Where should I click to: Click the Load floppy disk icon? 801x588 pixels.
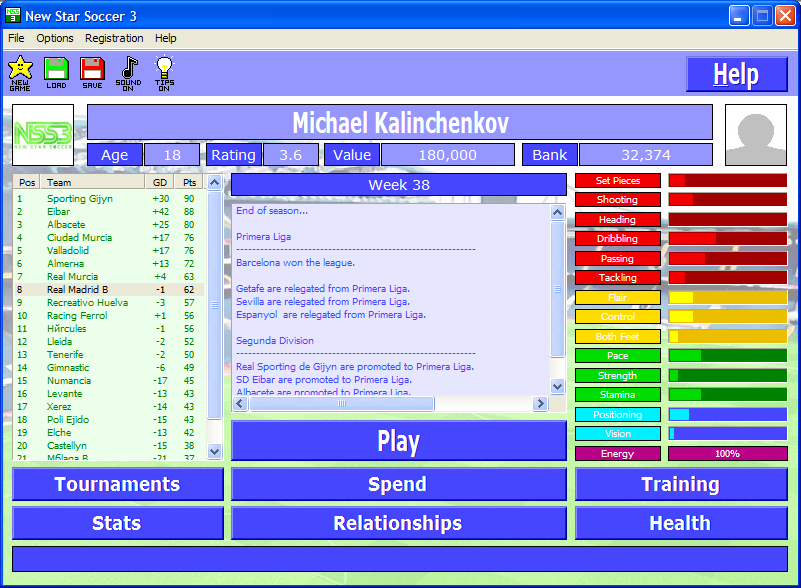[56, 72]
